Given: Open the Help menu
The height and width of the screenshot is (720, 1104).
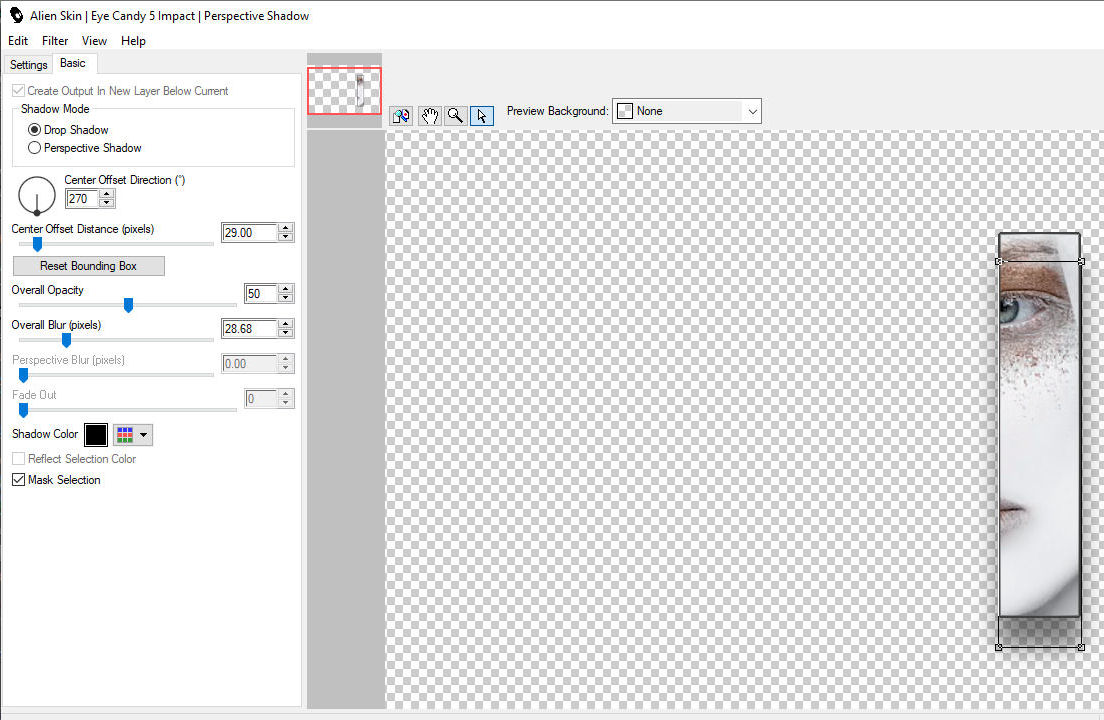Looking at the screenshot, I should (133, 41).
